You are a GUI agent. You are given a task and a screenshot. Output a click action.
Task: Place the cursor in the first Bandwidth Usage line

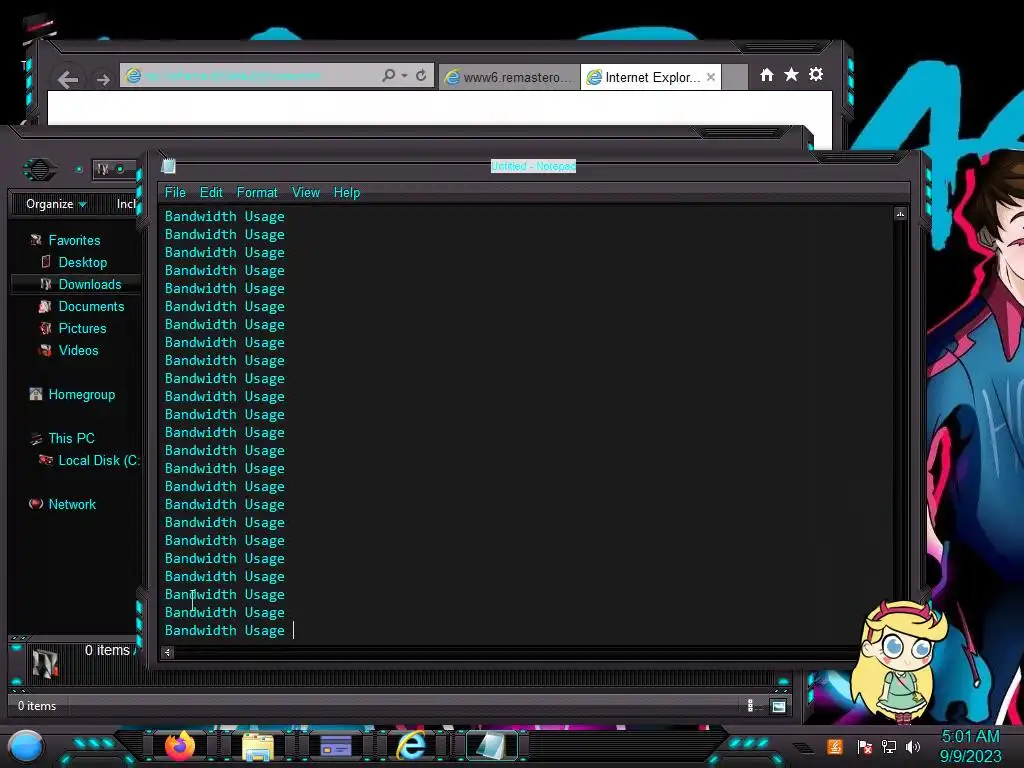coord(224,216)
